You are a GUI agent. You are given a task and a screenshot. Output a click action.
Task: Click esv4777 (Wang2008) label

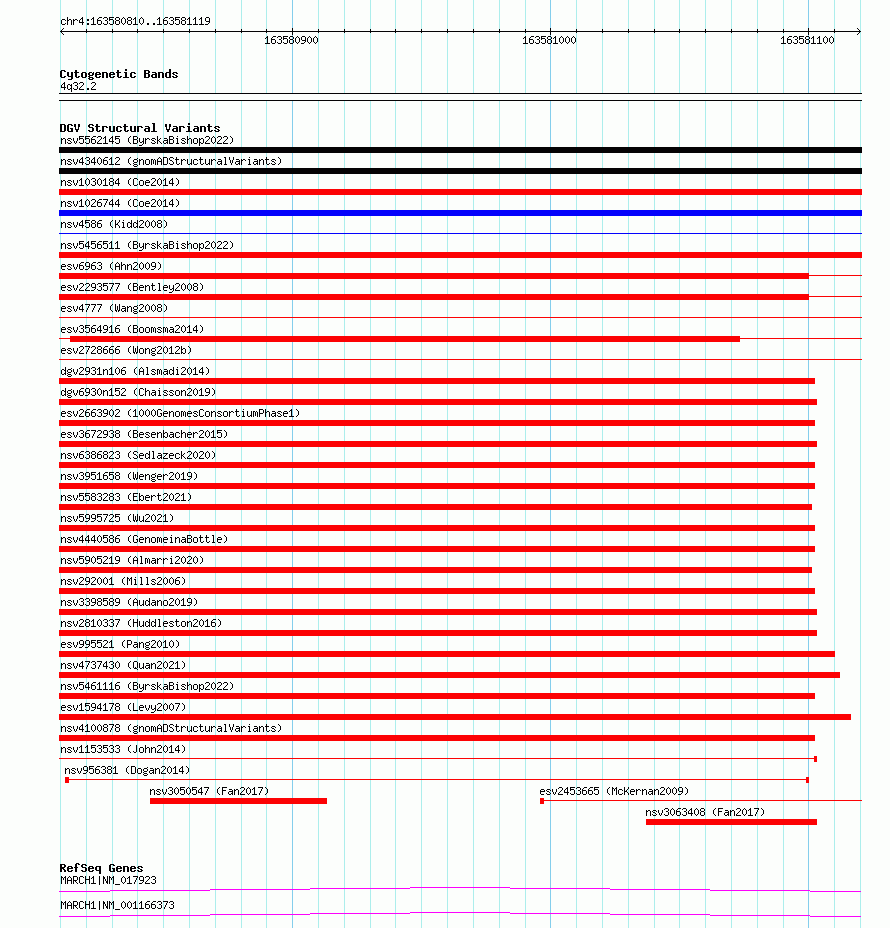pos(114,308)
